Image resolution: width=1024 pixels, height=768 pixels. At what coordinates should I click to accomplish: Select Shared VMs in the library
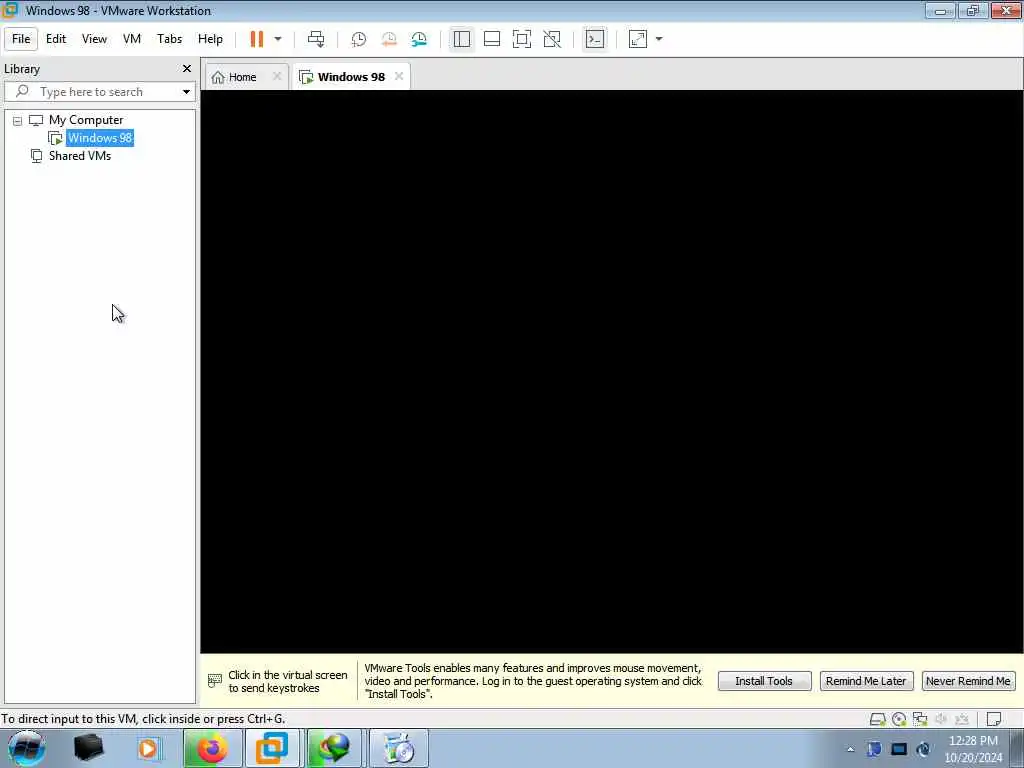(80, 156)
